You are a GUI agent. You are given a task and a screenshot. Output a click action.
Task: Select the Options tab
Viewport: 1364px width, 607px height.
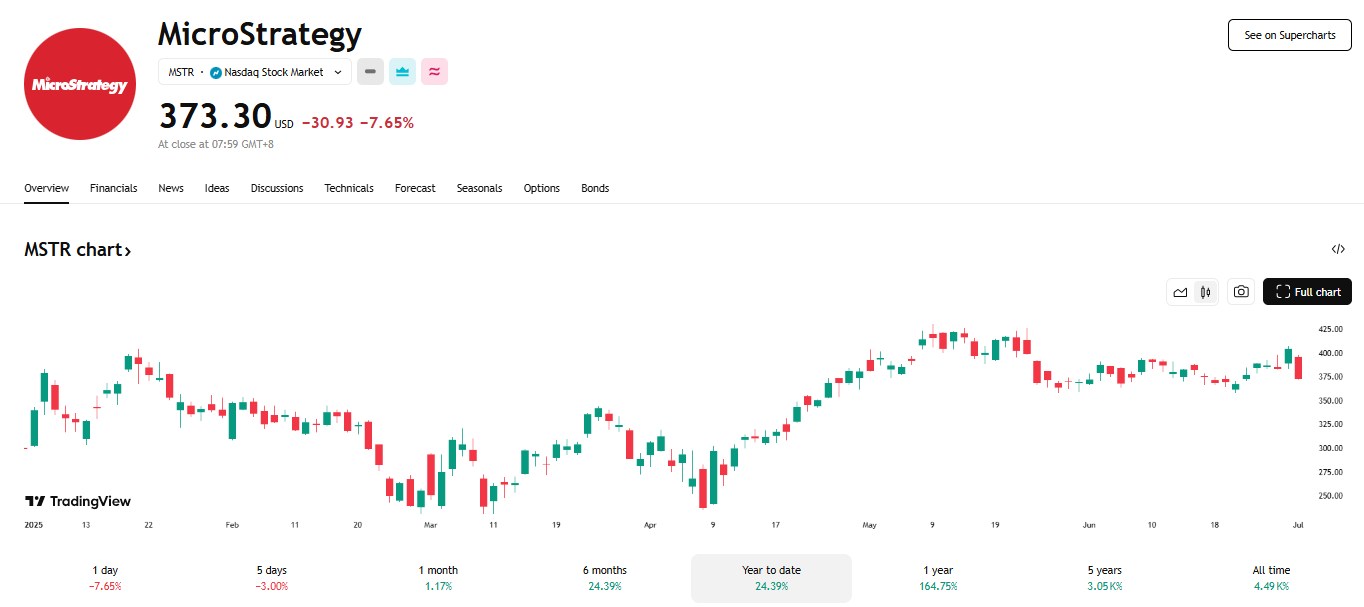(x=541, y=188)
